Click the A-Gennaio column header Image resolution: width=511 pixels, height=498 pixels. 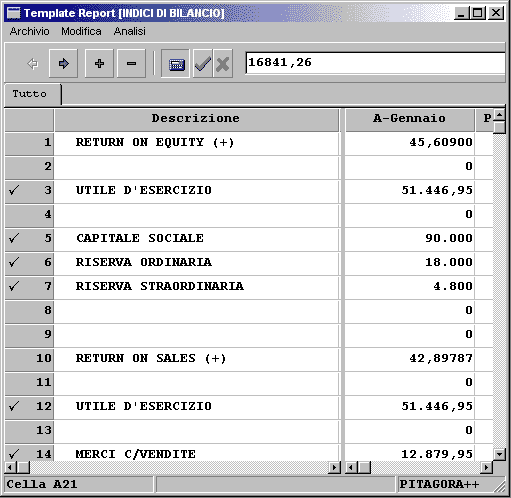[x=410, y=119]
